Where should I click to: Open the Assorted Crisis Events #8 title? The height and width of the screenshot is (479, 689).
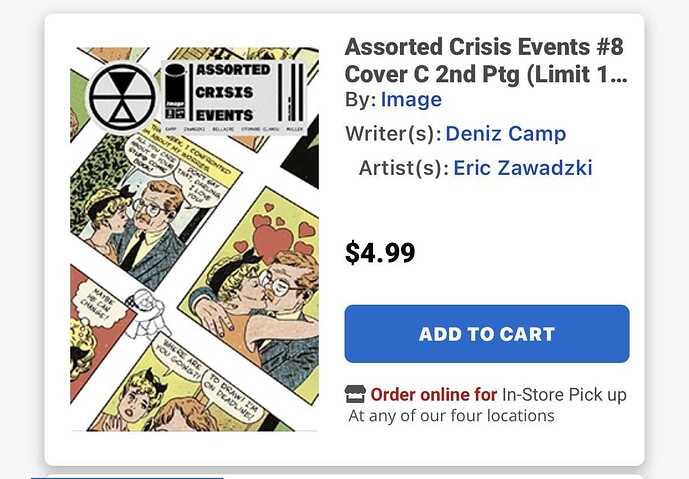486,60
